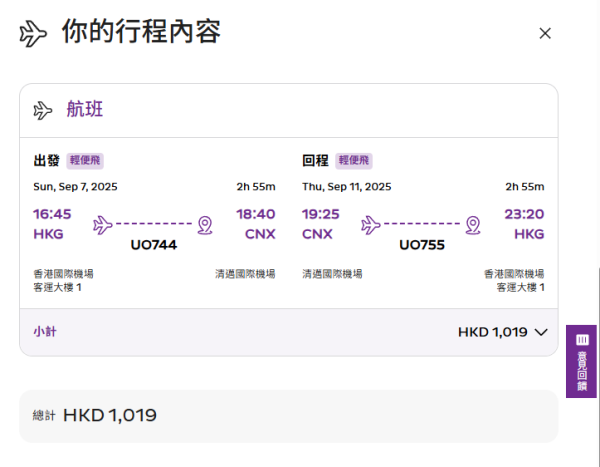Click HKG under 23:20
The height and width of the screenshot is (467, 600).
click(x=529, y=234)
